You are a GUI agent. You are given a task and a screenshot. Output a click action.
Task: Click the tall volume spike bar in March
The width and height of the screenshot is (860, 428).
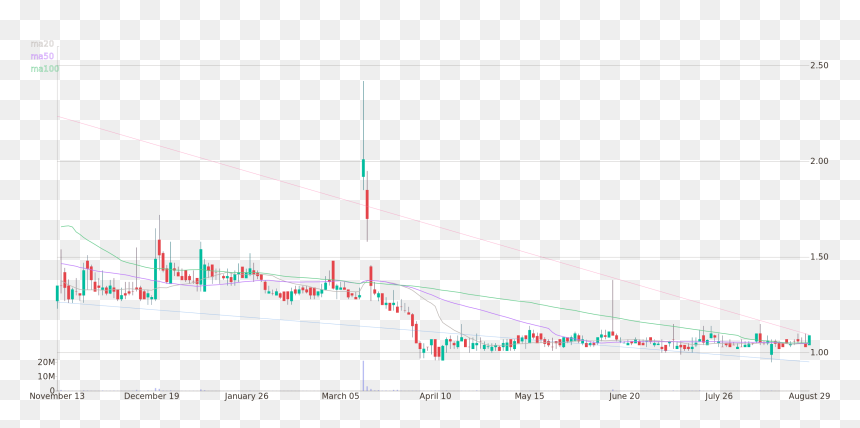(x=363, y=376)
